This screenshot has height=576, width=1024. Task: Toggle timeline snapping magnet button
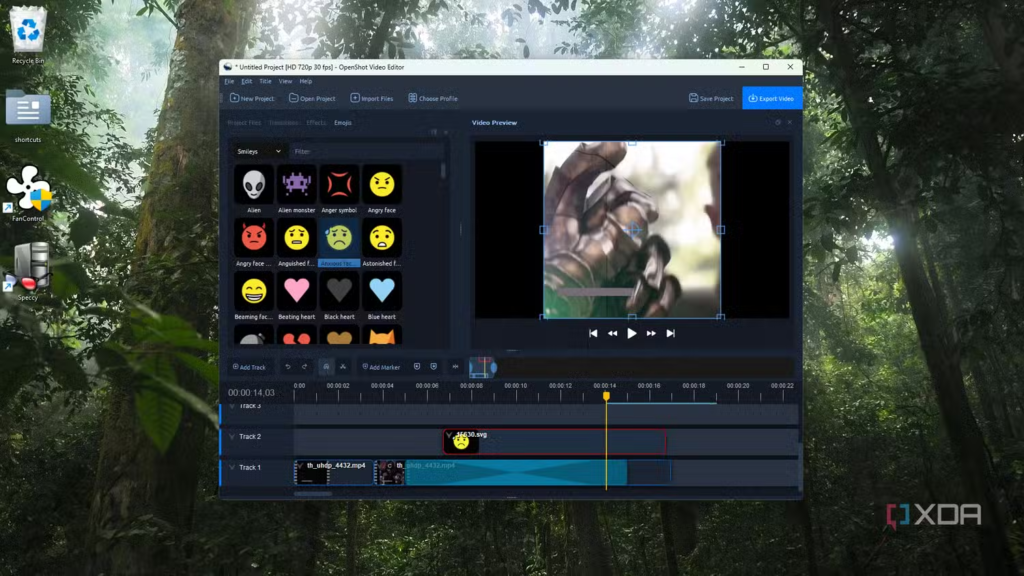coord(326,367)
